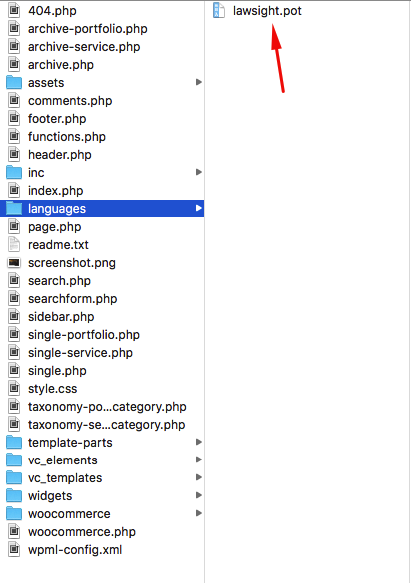
Task: Click the functions.php file icon
Action: 14,136
